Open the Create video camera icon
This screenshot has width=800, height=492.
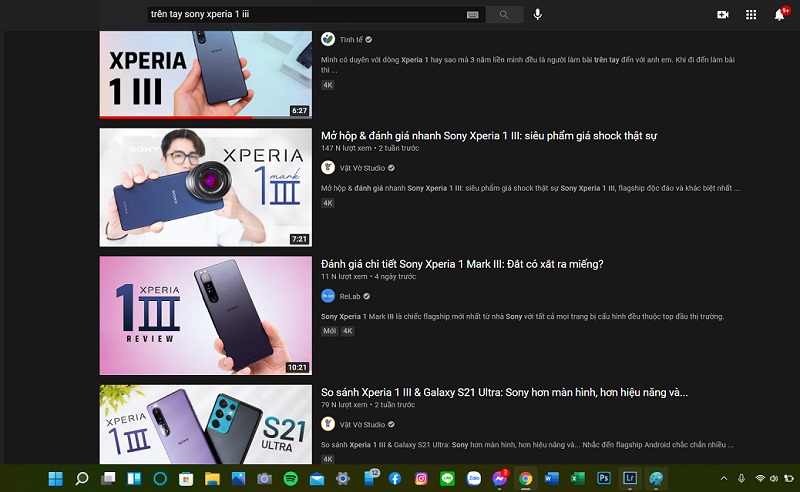[722, 15]
